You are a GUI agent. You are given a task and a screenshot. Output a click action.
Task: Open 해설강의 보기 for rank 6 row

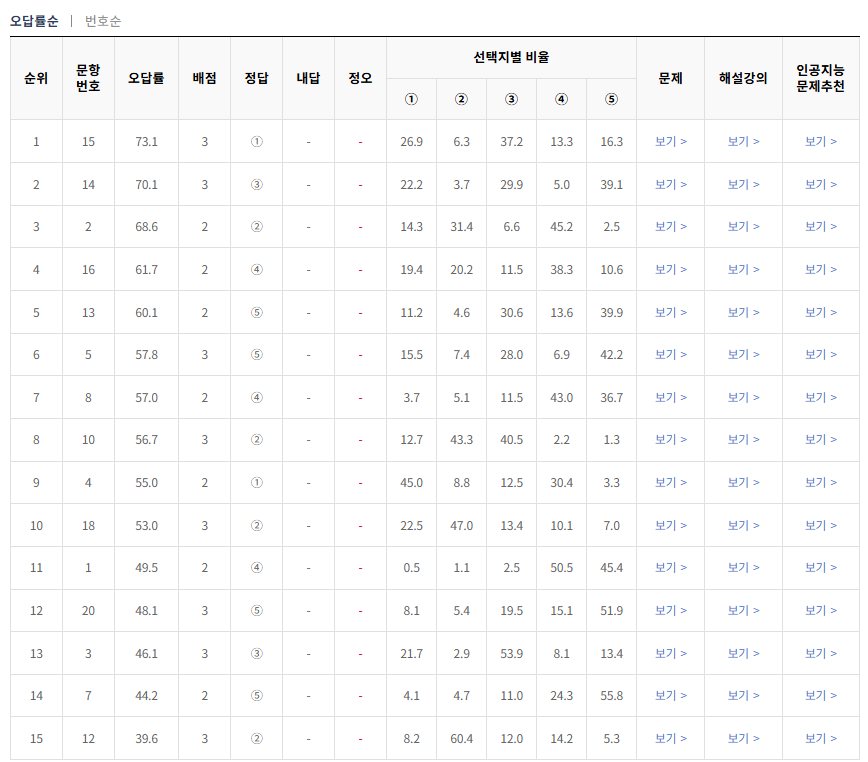(x=743, y=355)
